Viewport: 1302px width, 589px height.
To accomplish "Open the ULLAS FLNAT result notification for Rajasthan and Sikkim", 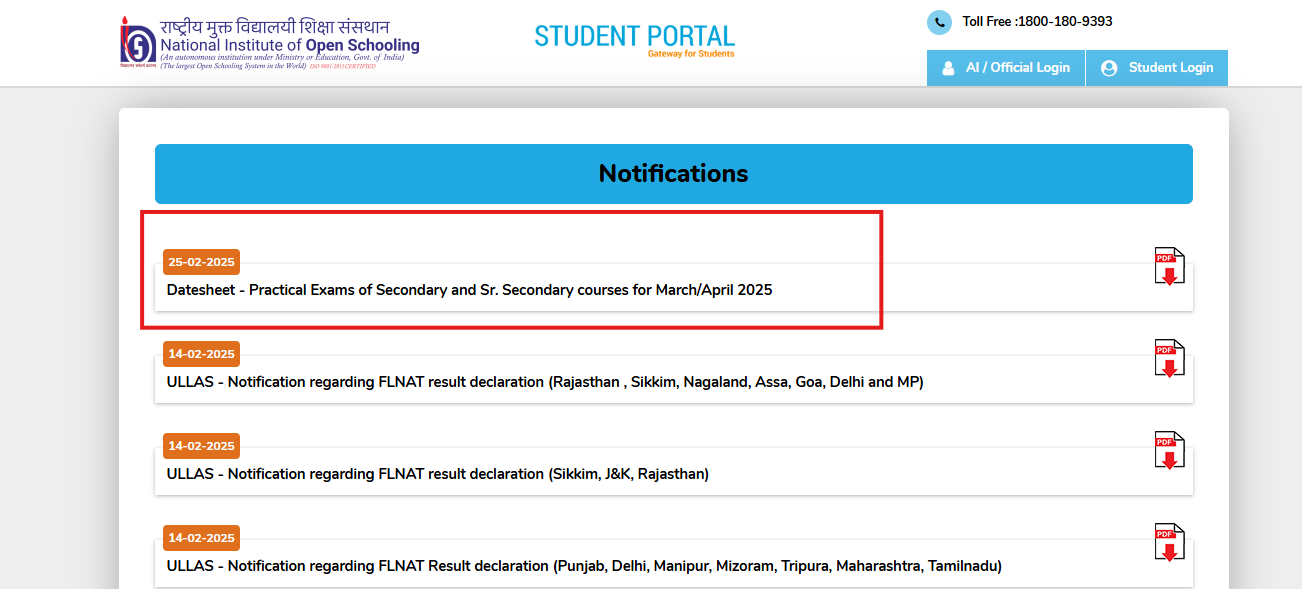I will click(x=543, y=382).
